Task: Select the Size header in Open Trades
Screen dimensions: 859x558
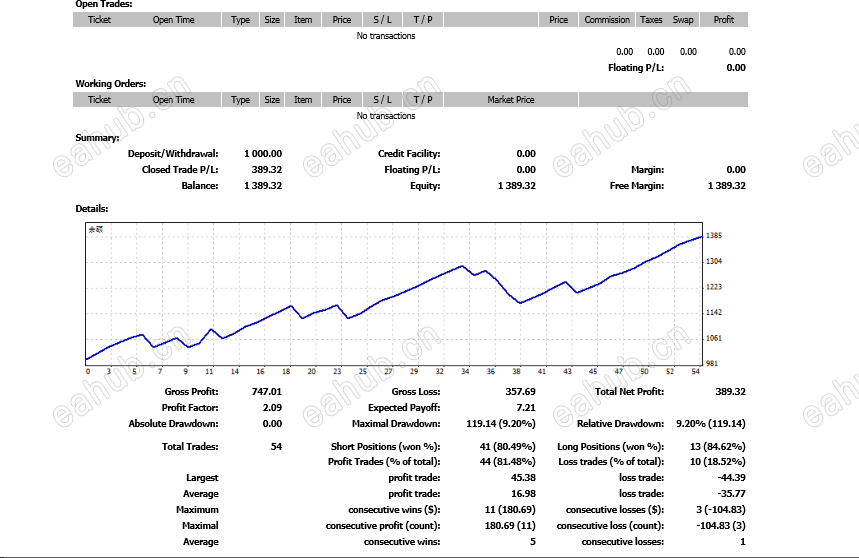Action: point(272,20)
